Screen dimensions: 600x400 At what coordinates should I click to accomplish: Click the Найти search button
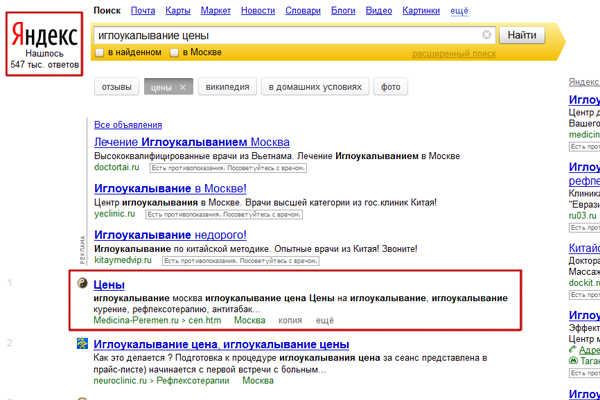click(522, 35)
